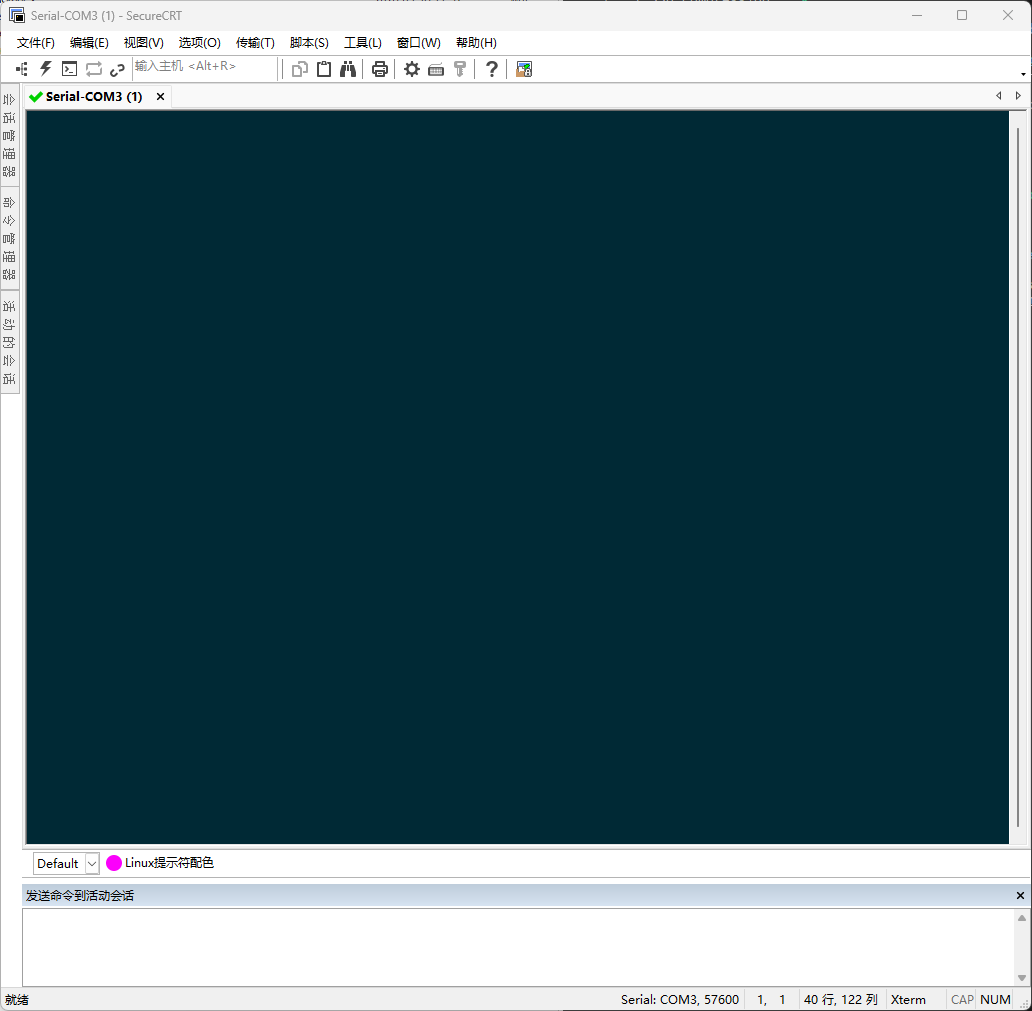1032x1011 pixels.
Task: Open Find with the binoculars icon
Action: [x=348, y=69]
